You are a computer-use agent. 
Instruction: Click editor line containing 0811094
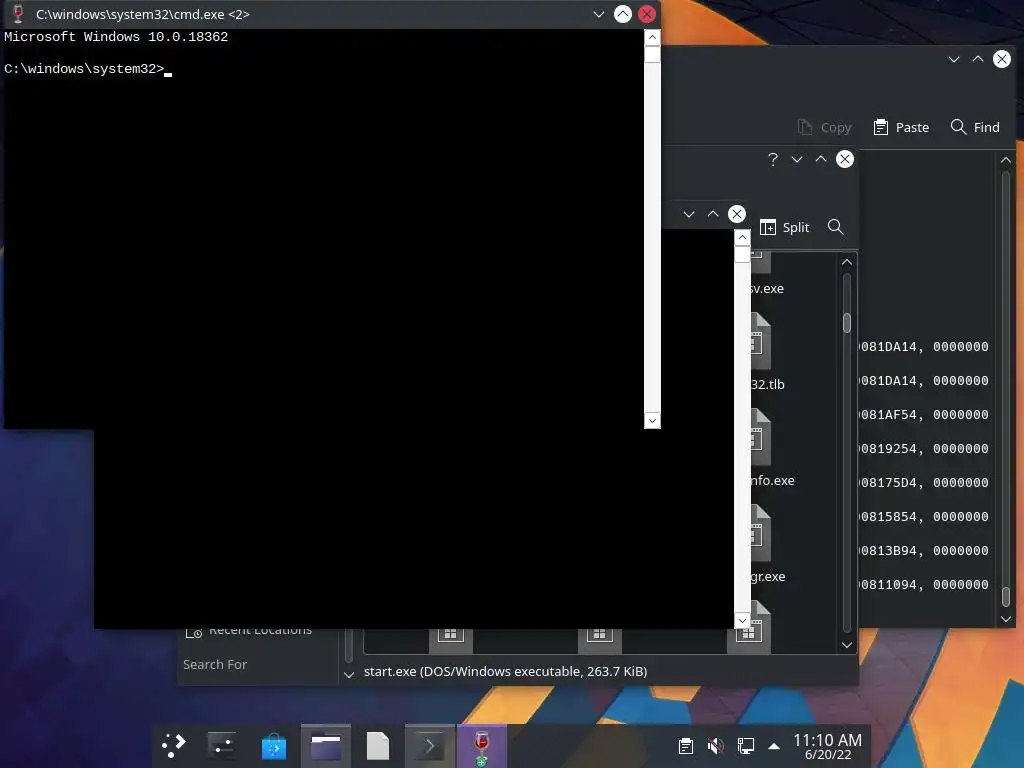tap(924, 584)
